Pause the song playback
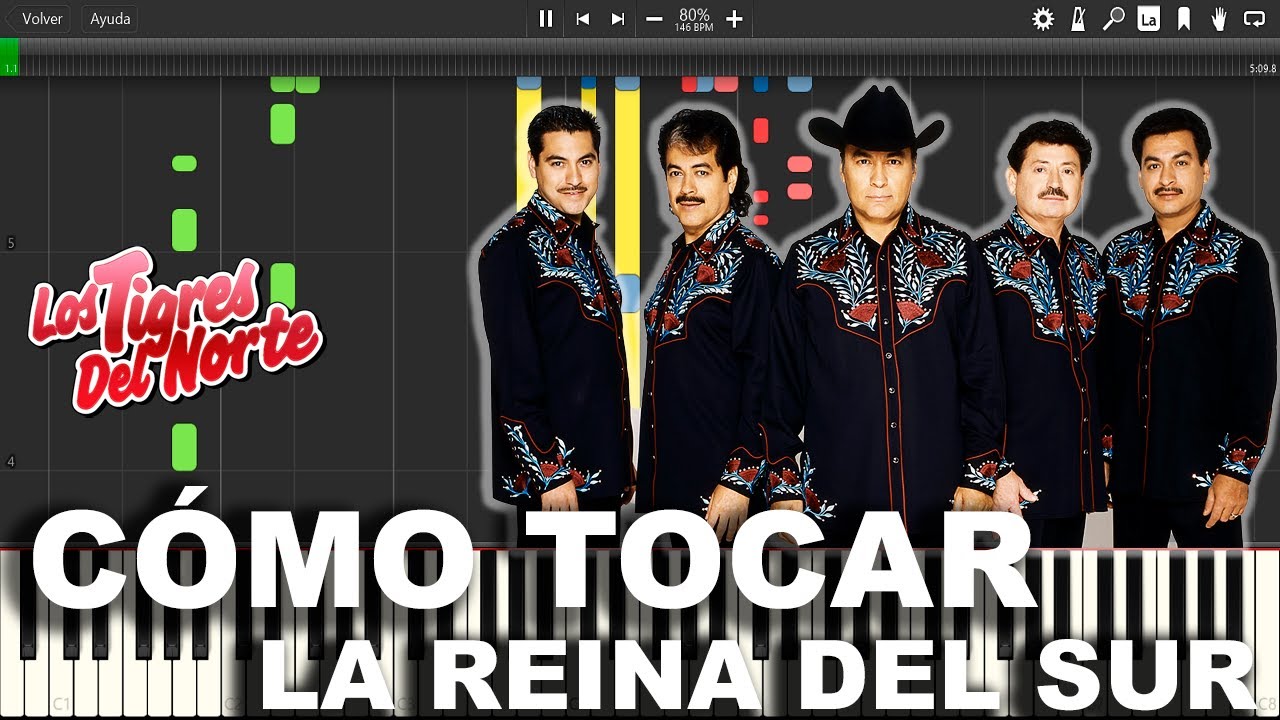The height and width of the screenshot is (720, 1280). click(x=546, y=19)
